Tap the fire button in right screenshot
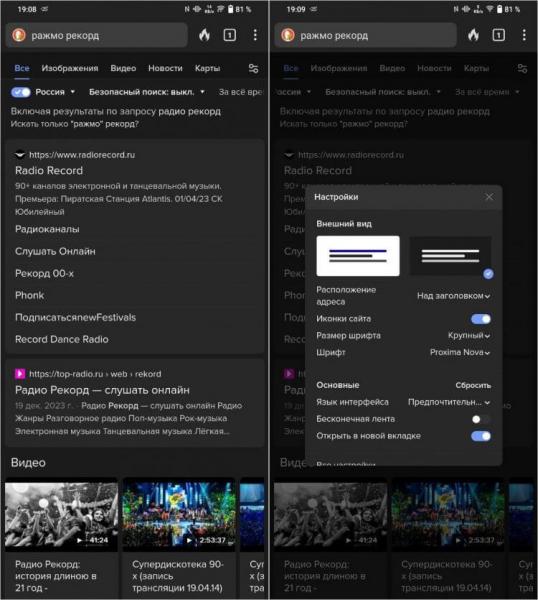The width and height of the screenshot is (538, 600). (x=473, y=35)
